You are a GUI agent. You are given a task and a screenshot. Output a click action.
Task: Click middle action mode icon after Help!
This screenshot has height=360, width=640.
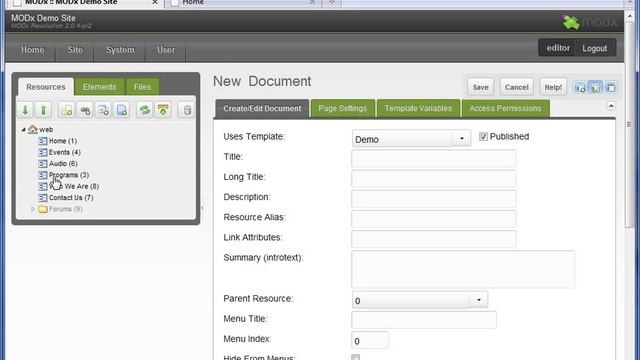(596, 87)
